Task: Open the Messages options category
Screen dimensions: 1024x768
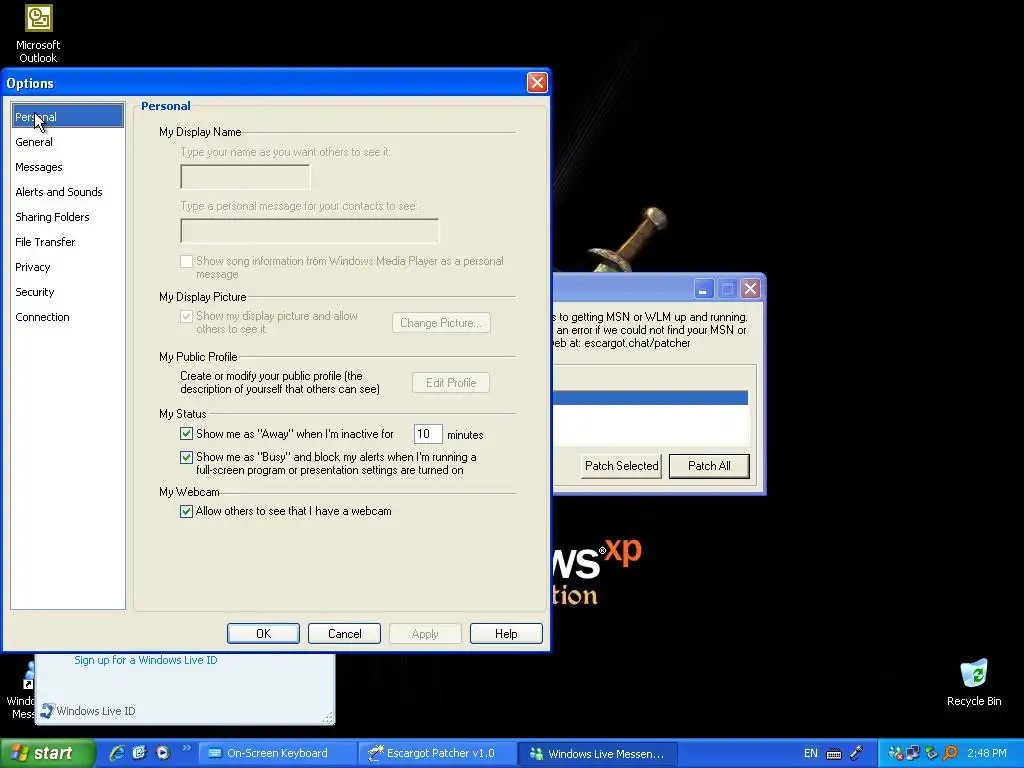Action: [68, 167]
